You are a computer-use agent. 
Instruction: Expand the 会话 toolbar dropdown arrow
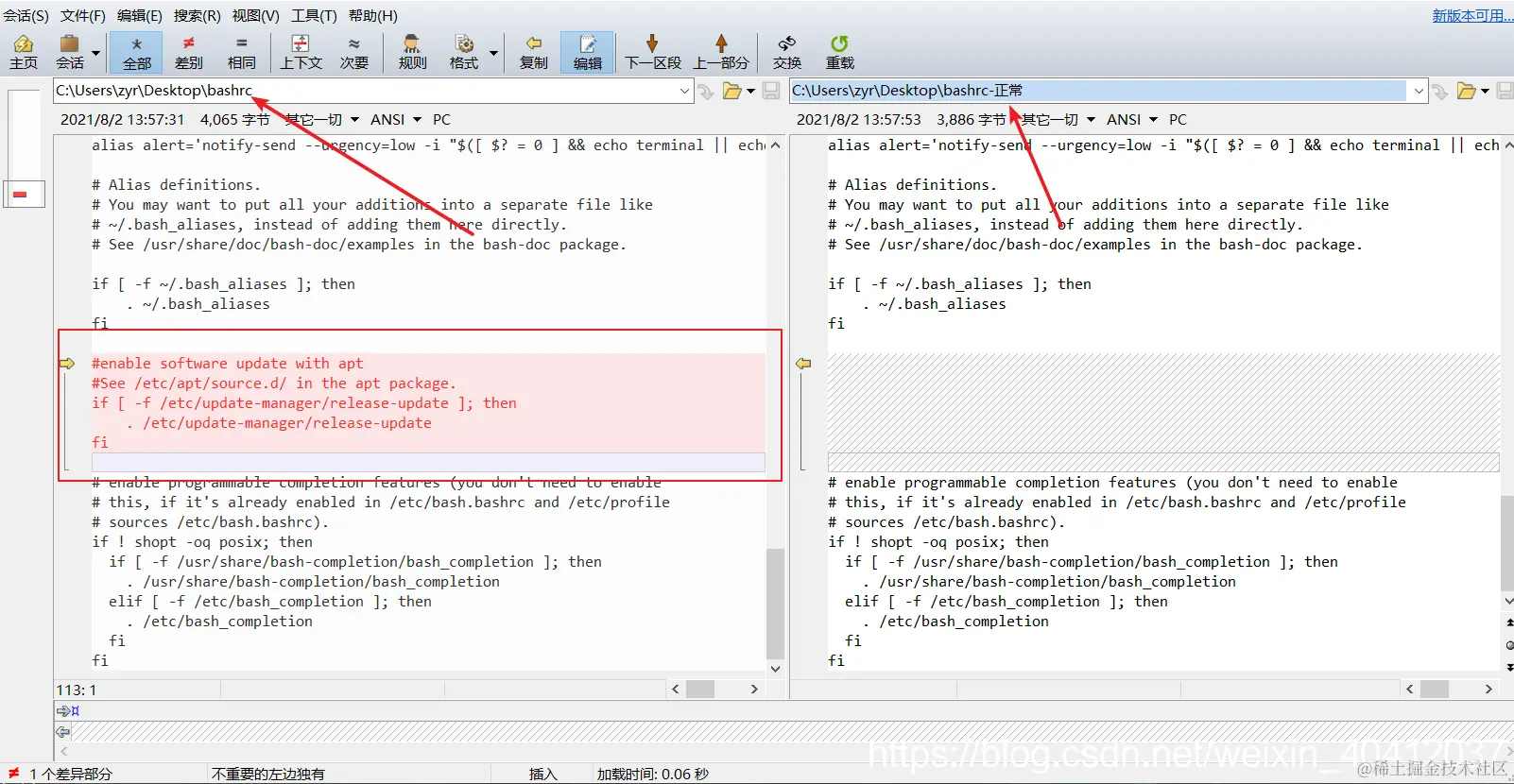coord(95,53)
